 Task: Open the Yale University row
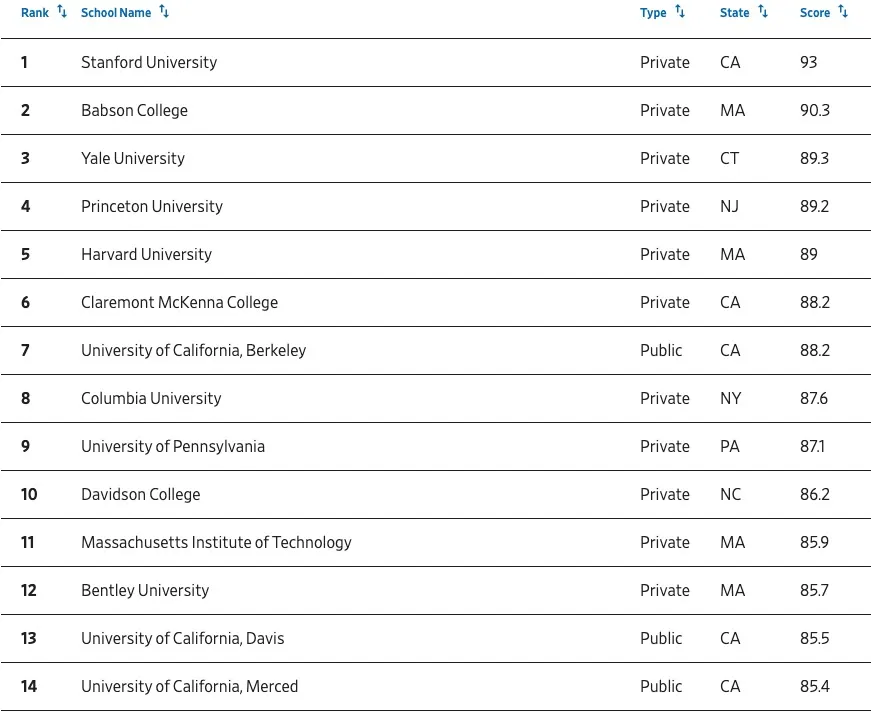tap(133, 158)
